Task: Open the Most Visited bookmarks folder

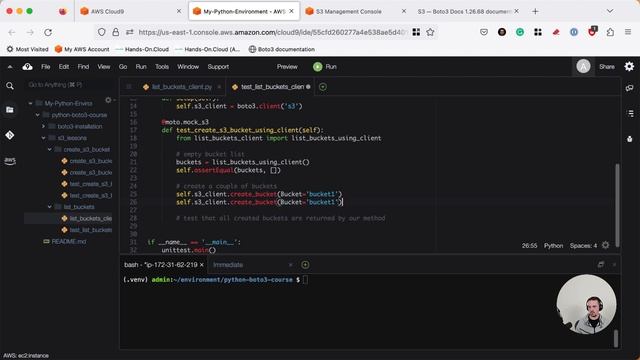Action: [x=27, y=49]
